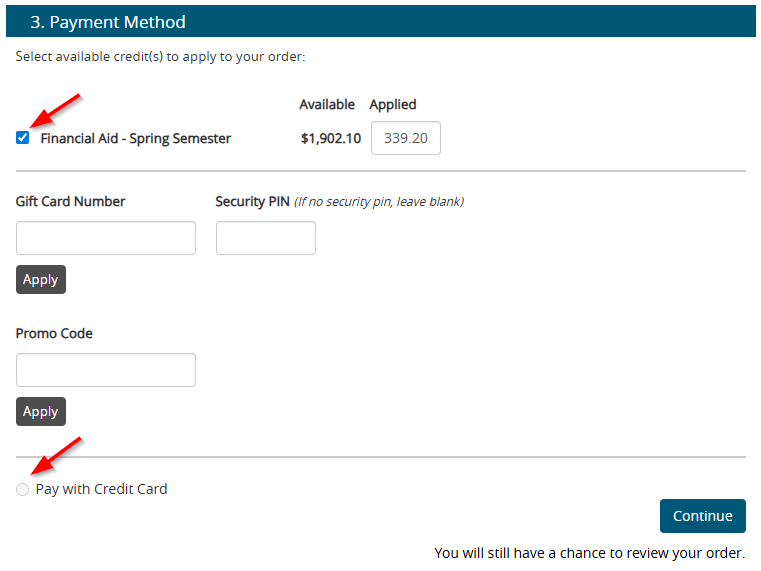
Task: Click the Promo Code label
Action: coord(54,333)
